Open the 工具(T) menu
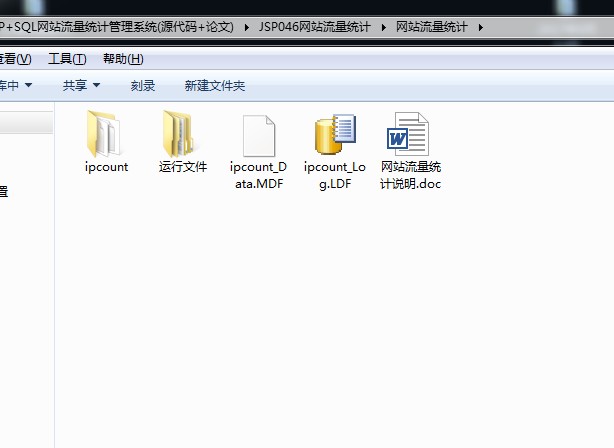614x448 pixels. coord(67,59)
